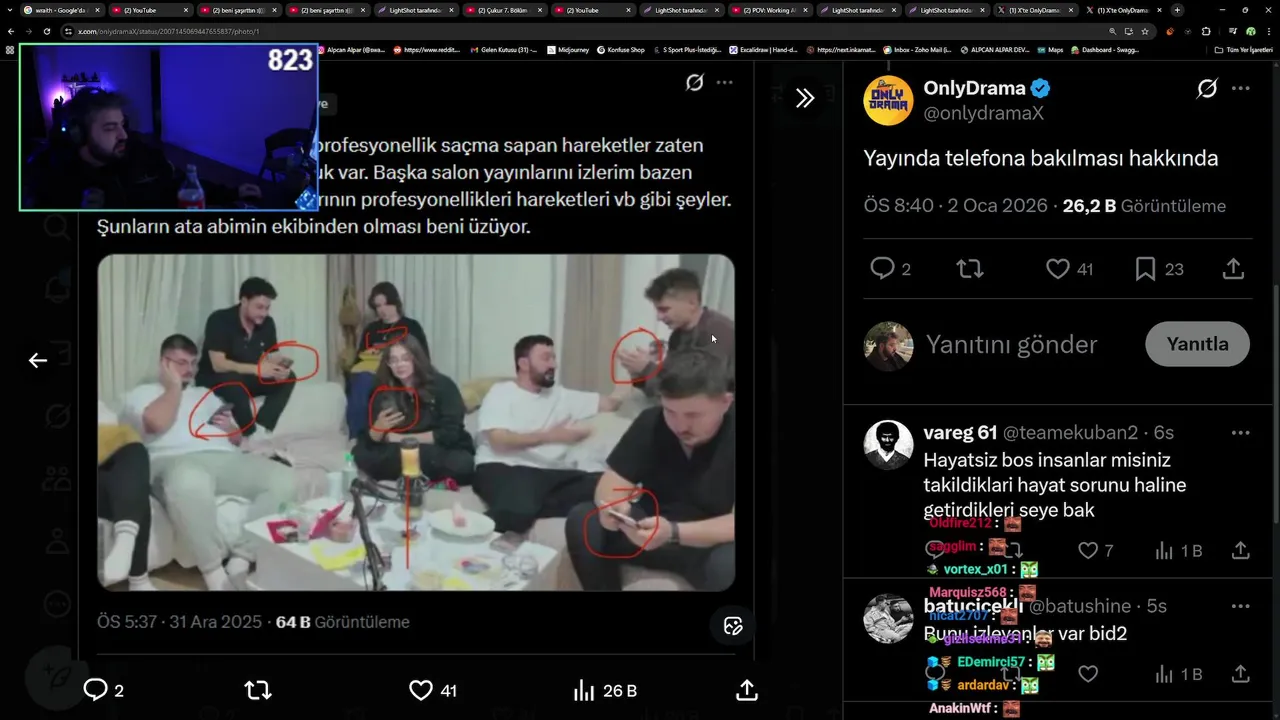This screenshot has height=720, width=1280.
Task: Click the Yanıtla reply button
Action: [1198, 344]
